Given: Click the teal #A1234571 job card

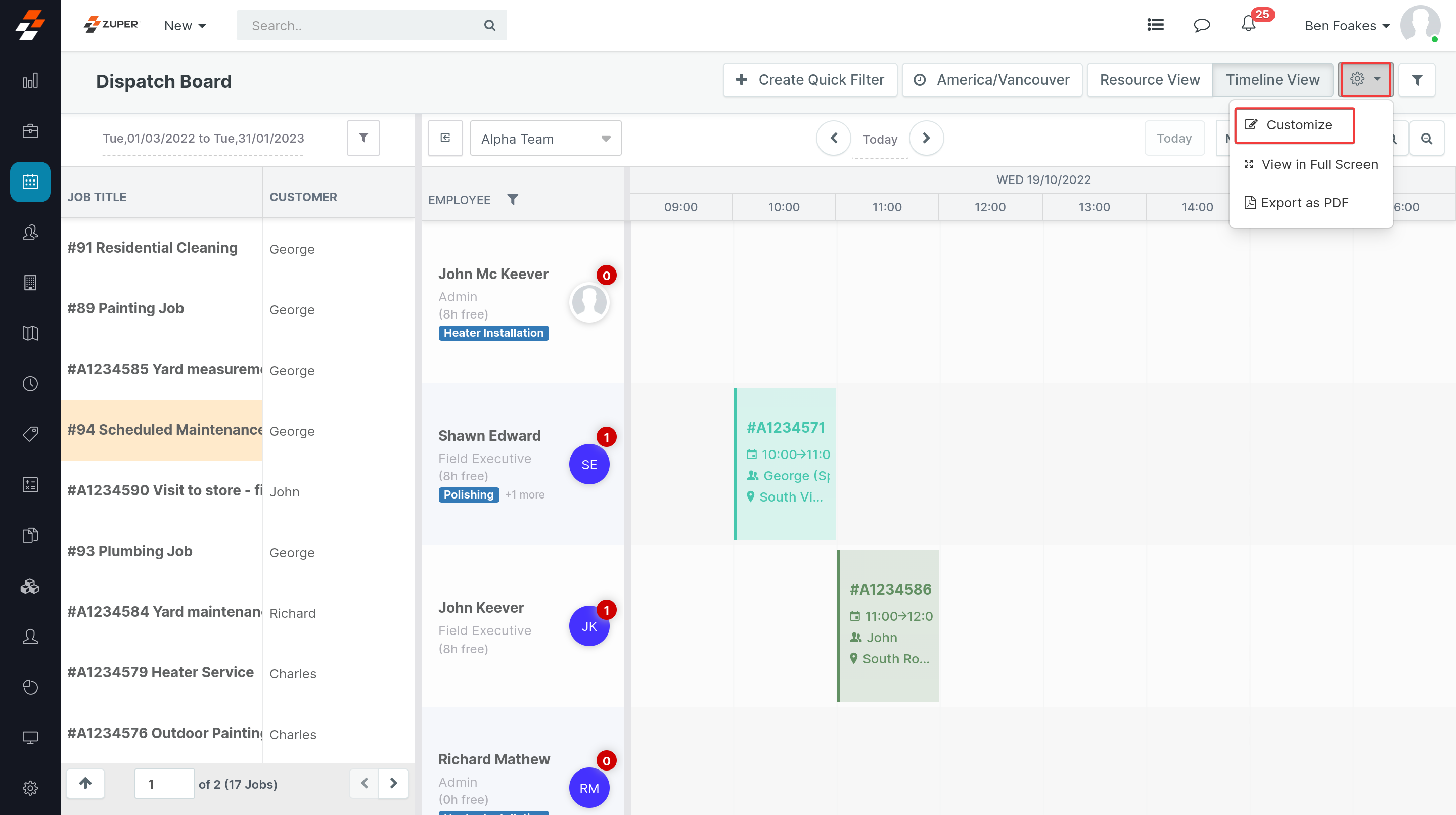Looking at the screenshot, I should click(x=786, y=464).
